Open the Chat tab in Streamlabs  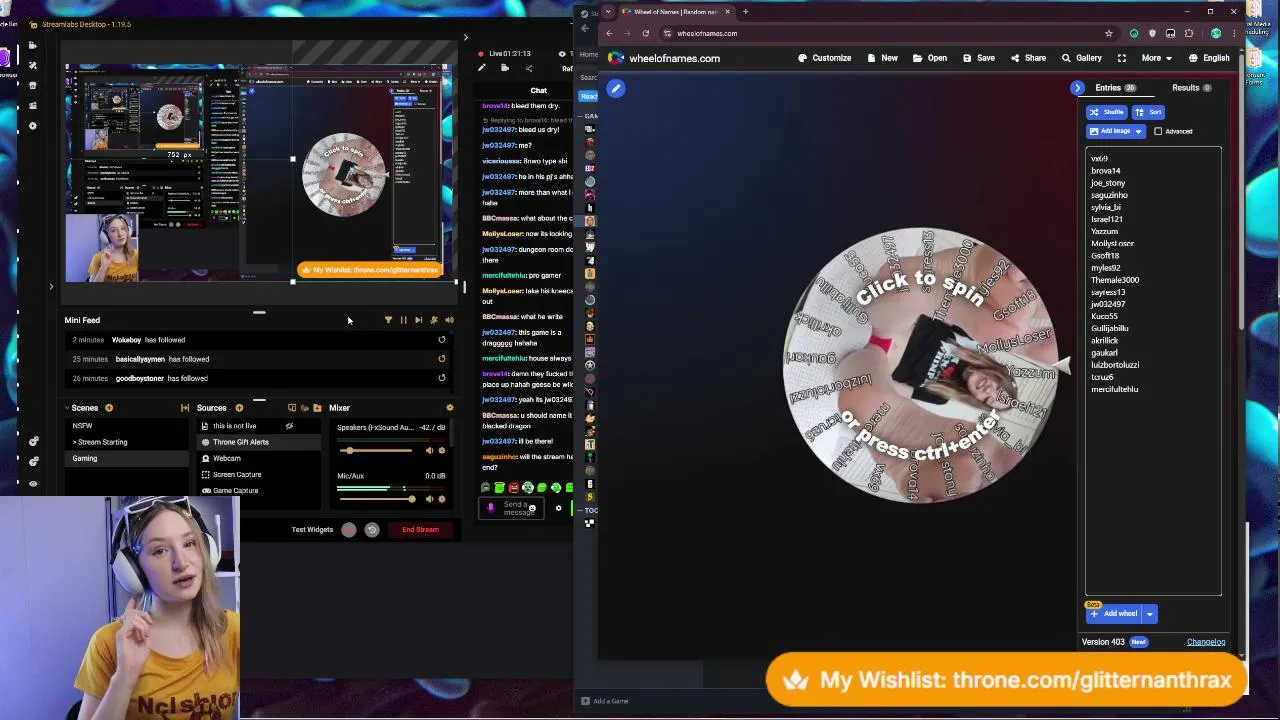click(538, 90)
